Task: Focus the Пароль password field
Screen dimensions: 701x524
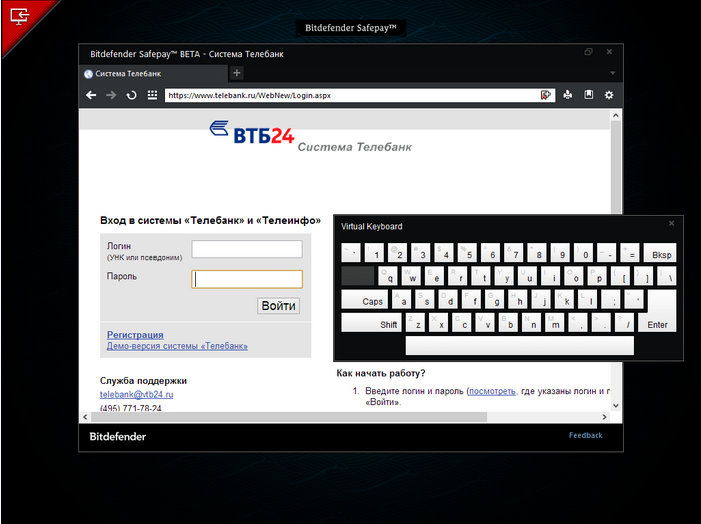Action: [247, 279]
